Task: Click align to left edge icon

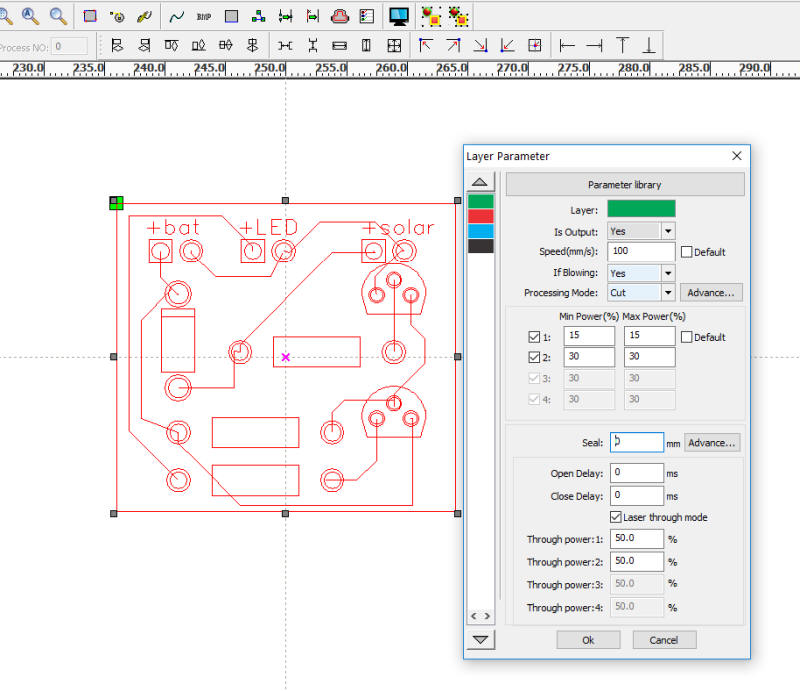Action: (568, 46)
